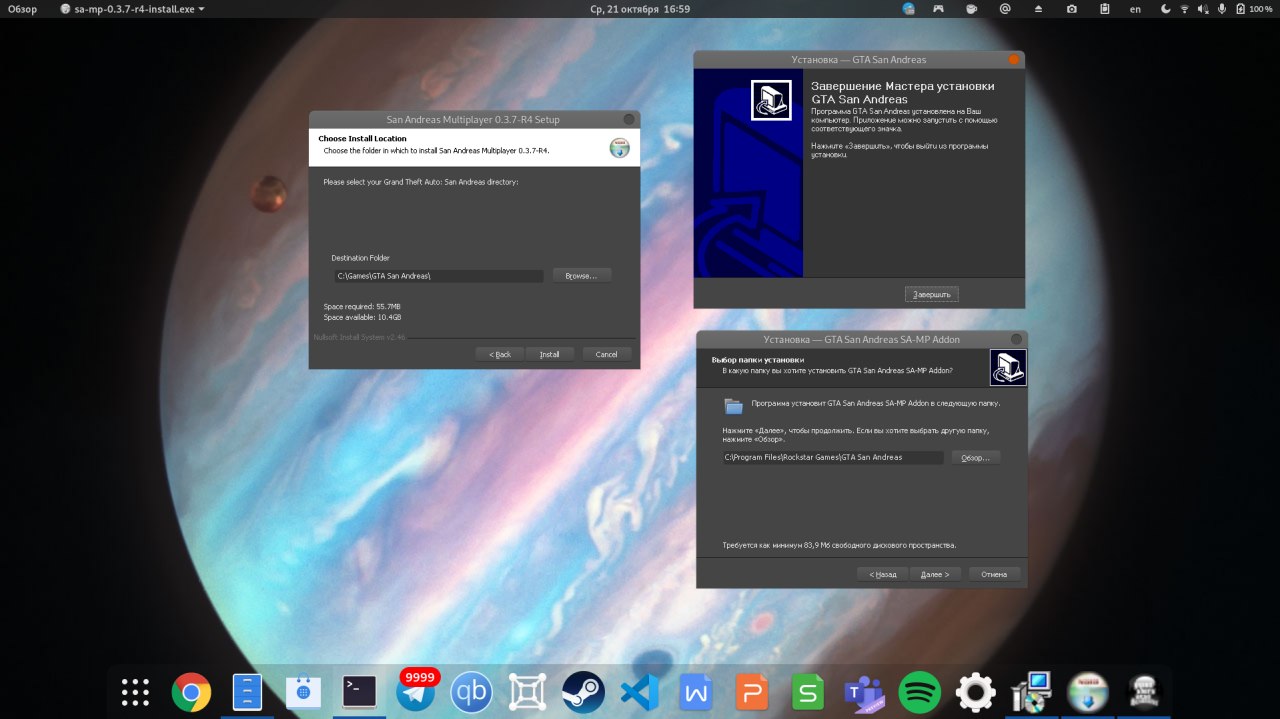Launch WPS Spreadsheets from the dock
Image resolution: width=1280 pixels, height=719 pixels.
click(x=807, y=692)
